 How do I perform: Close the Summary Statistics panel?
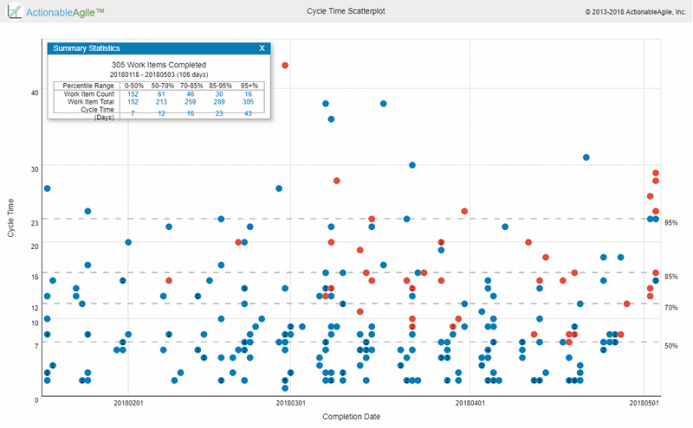click(262, 48)
